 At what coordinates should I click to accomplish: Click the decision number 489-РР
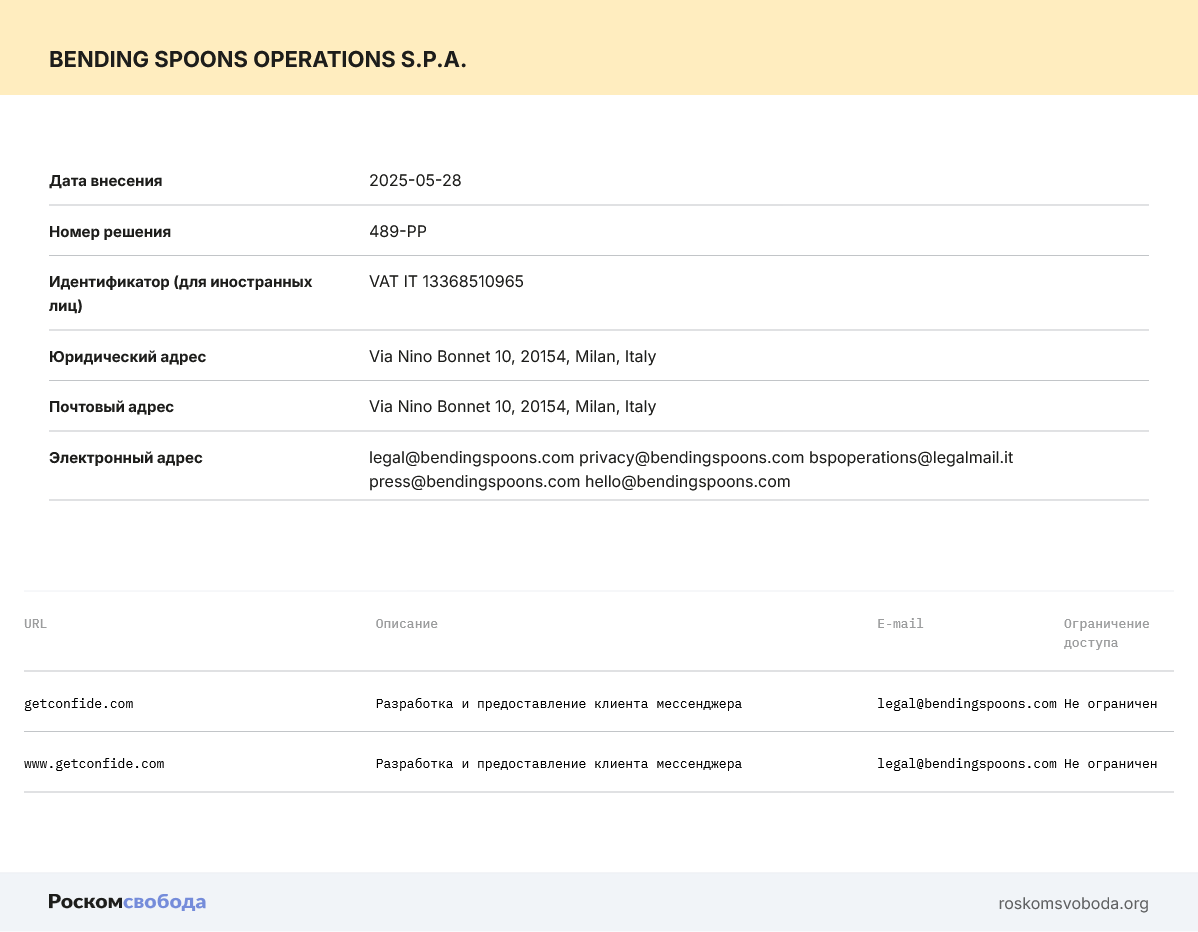pos(397,231)
